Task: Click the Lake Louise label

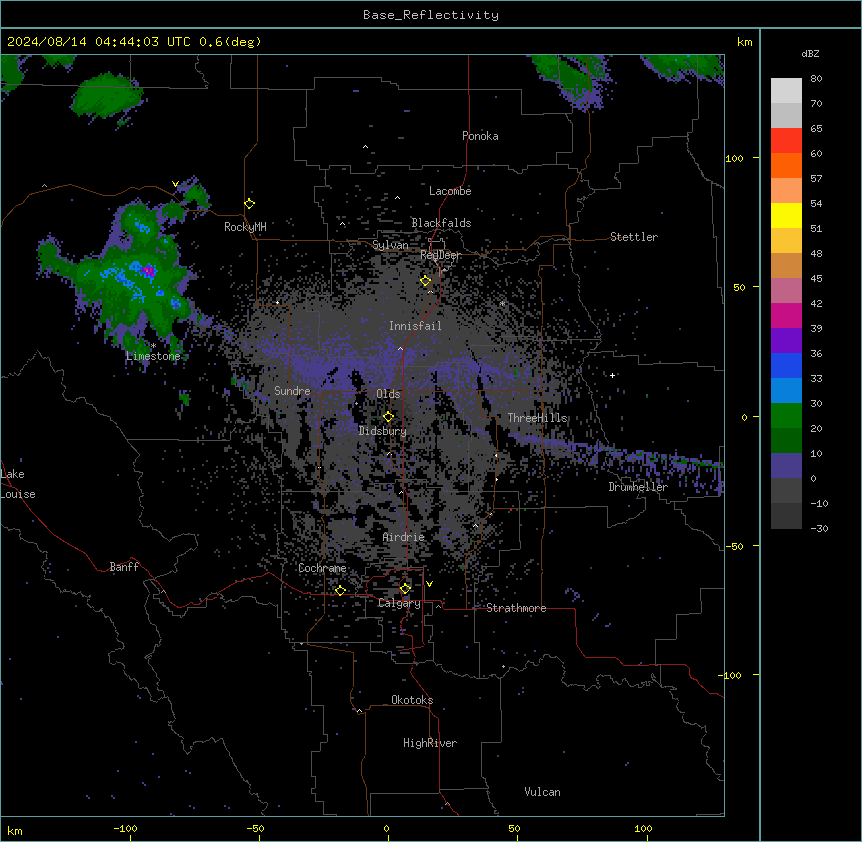Action: coord(18,484)
